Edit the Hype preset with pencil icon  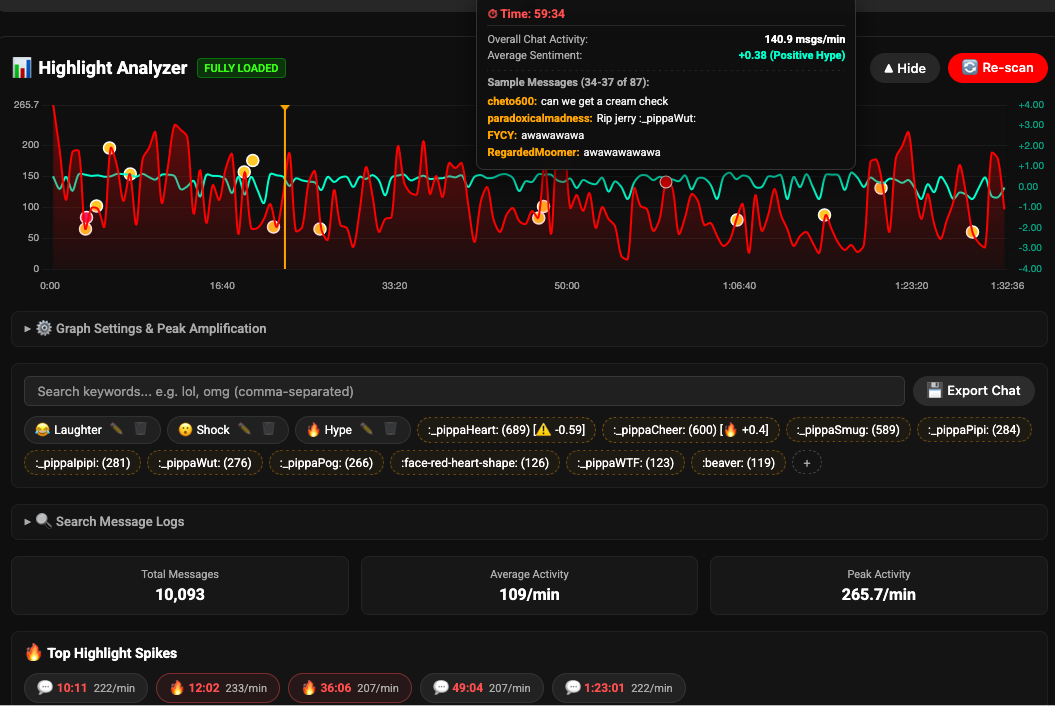point(367,429)
